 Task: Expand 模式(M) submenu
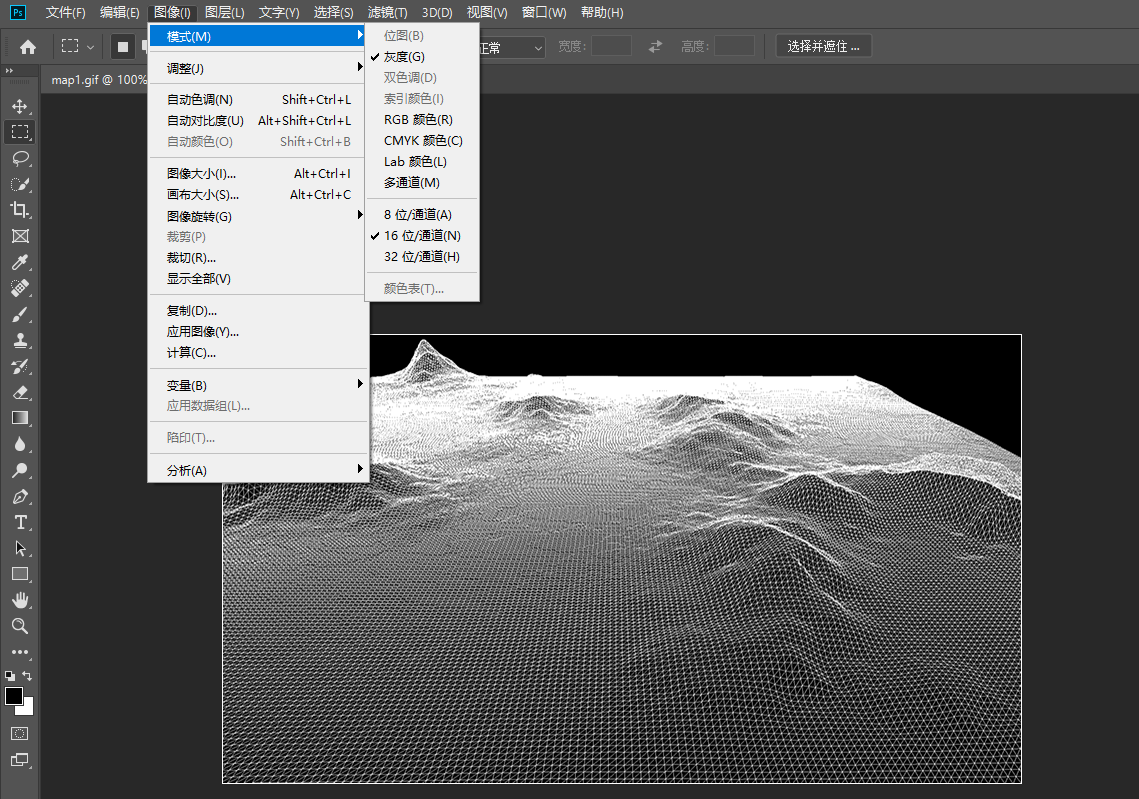258,36
